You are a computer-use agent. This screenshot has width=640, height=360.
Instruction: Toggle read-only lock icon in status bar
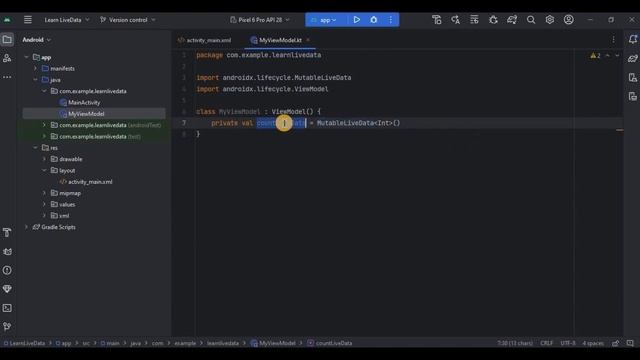(x=616, y=343)
